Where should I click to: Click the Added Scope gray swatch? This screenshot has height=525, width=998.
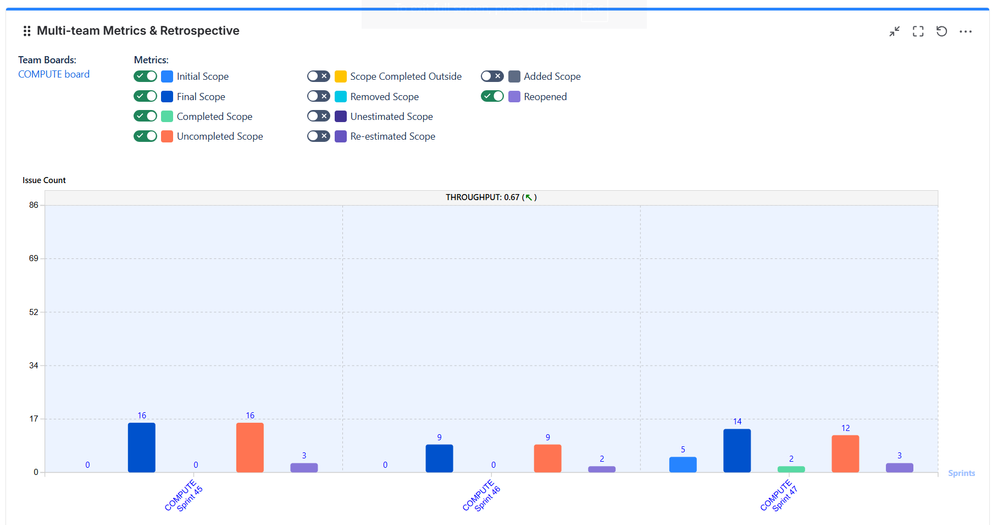[x=514, y=76]
